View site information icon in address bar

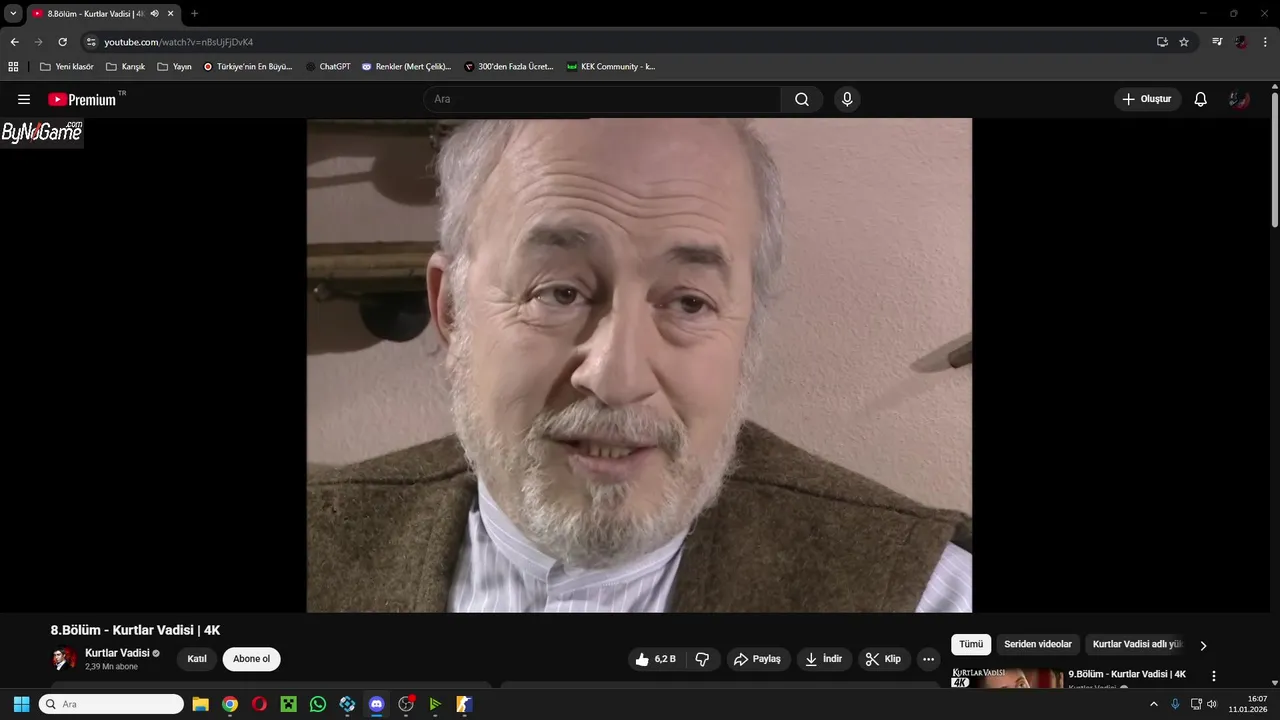[91, 42]
